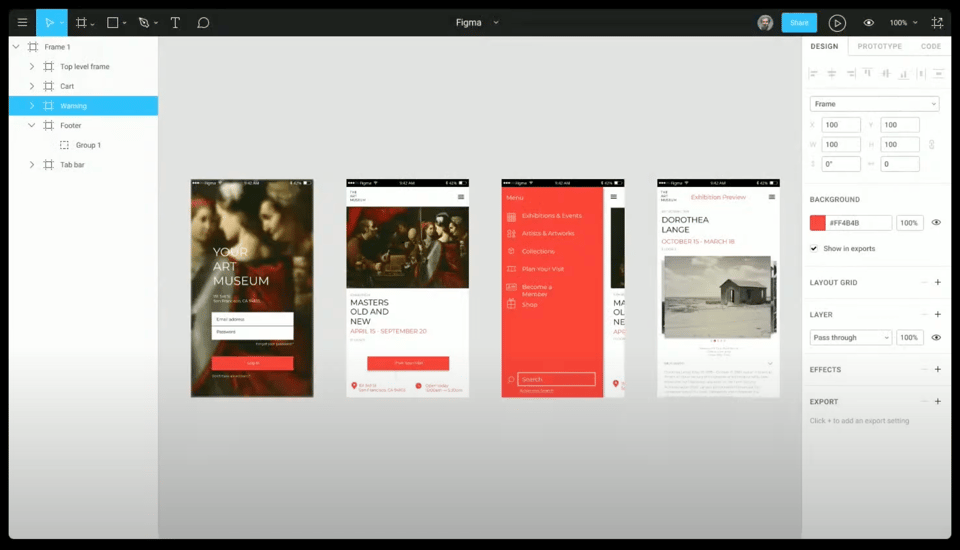This screenshot has height=550, width=960.
Task: Select the Pen tool
Action: pos(144,23)
